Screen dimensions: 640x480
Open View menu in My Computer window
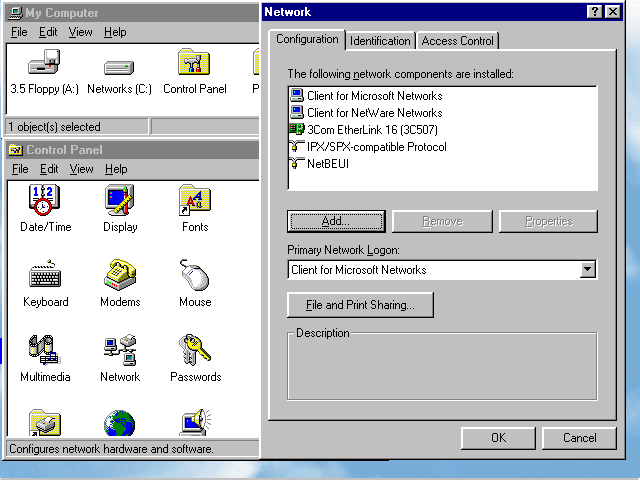click(x=80, y=32)
